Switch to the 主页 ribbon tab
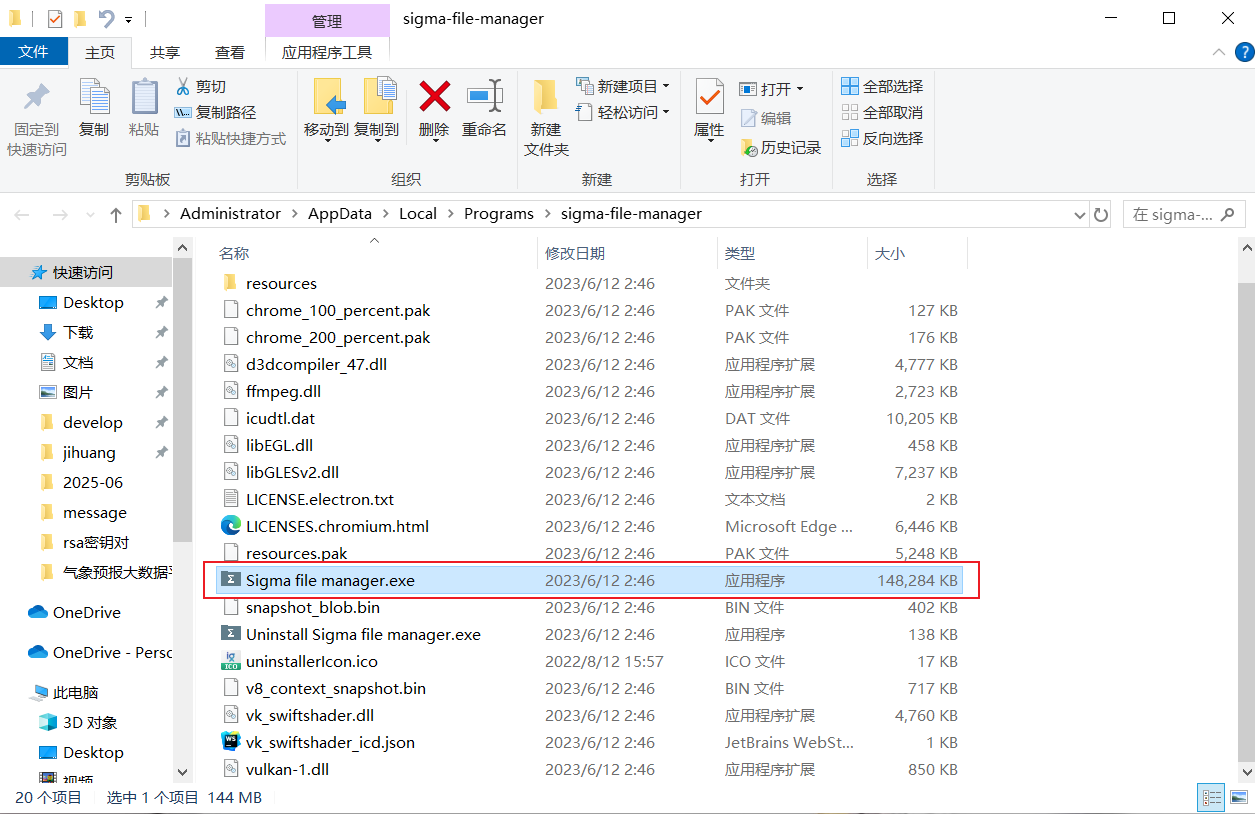This screenshot has height=814, width=1255. click(x=100, y=52)
